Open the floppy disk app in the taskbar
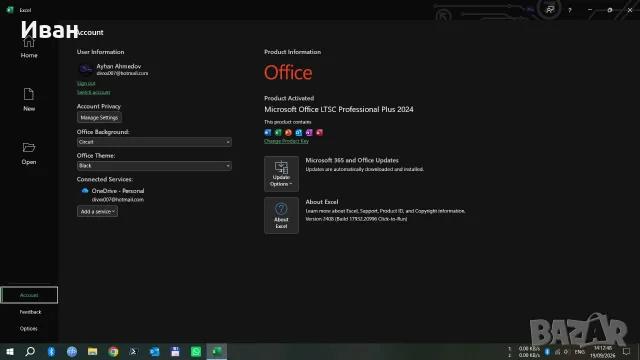This screenshot has height=360, width=640. pos(175,351)
